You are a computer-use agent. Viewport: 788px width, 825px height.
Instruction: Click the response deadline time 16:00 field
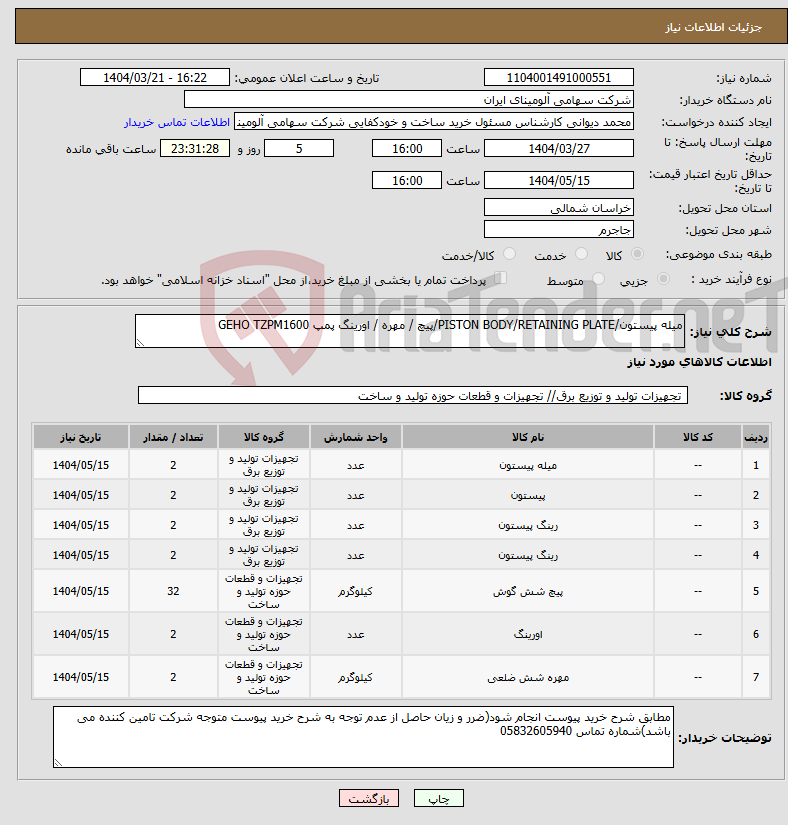click(x=407, y=148)
